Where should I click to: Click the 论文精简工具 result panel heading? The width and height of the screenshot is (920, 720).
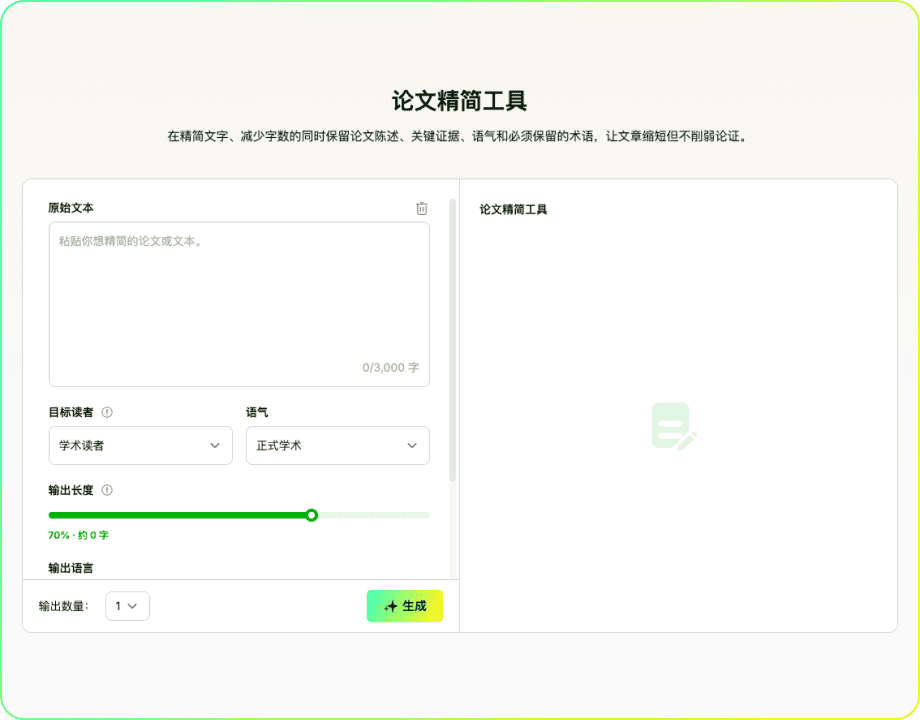click(513, 209)
